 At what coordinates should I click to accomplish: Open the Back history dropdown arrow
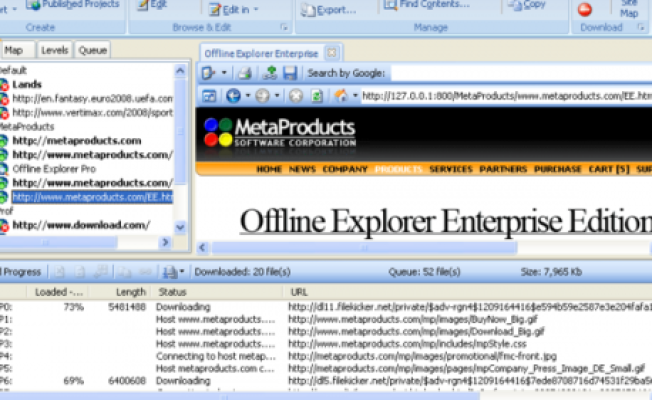click(x=248, y=96)
